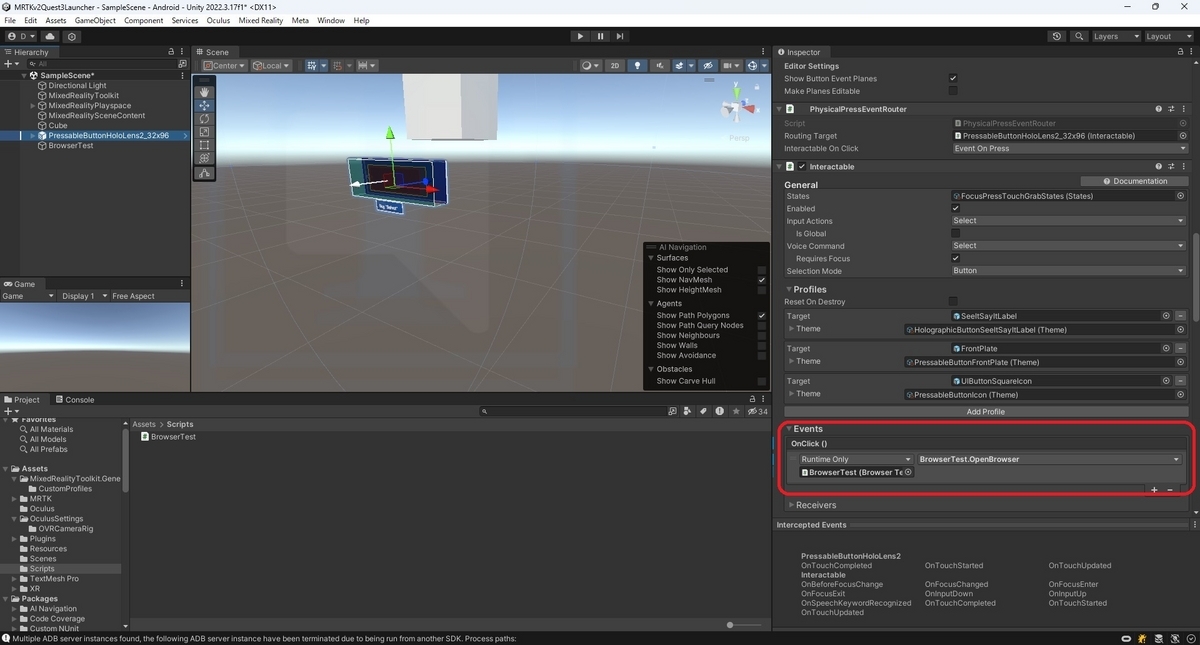Open the editor search with the magnifier icon

1078,36
